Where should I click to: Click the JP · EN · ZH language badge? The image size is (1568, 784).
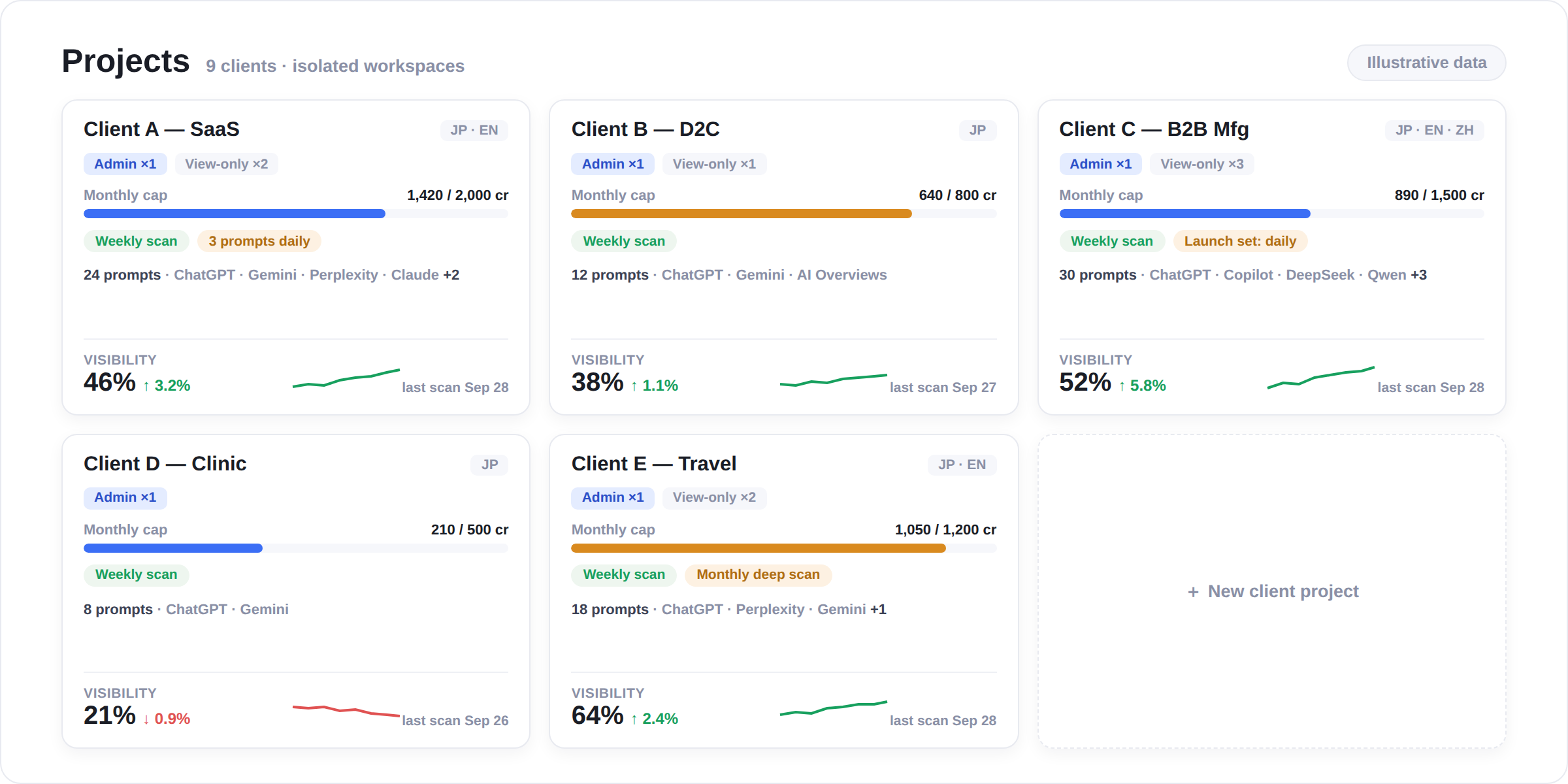(x=1435, y=130)
